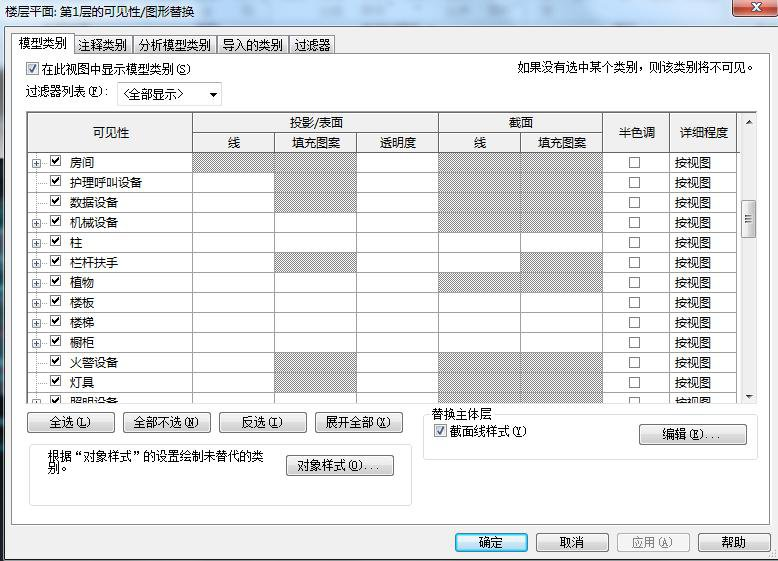Select cut fill pattern cell for 楼板
Screen dimensions: 778x561
[x=561, y=303]
